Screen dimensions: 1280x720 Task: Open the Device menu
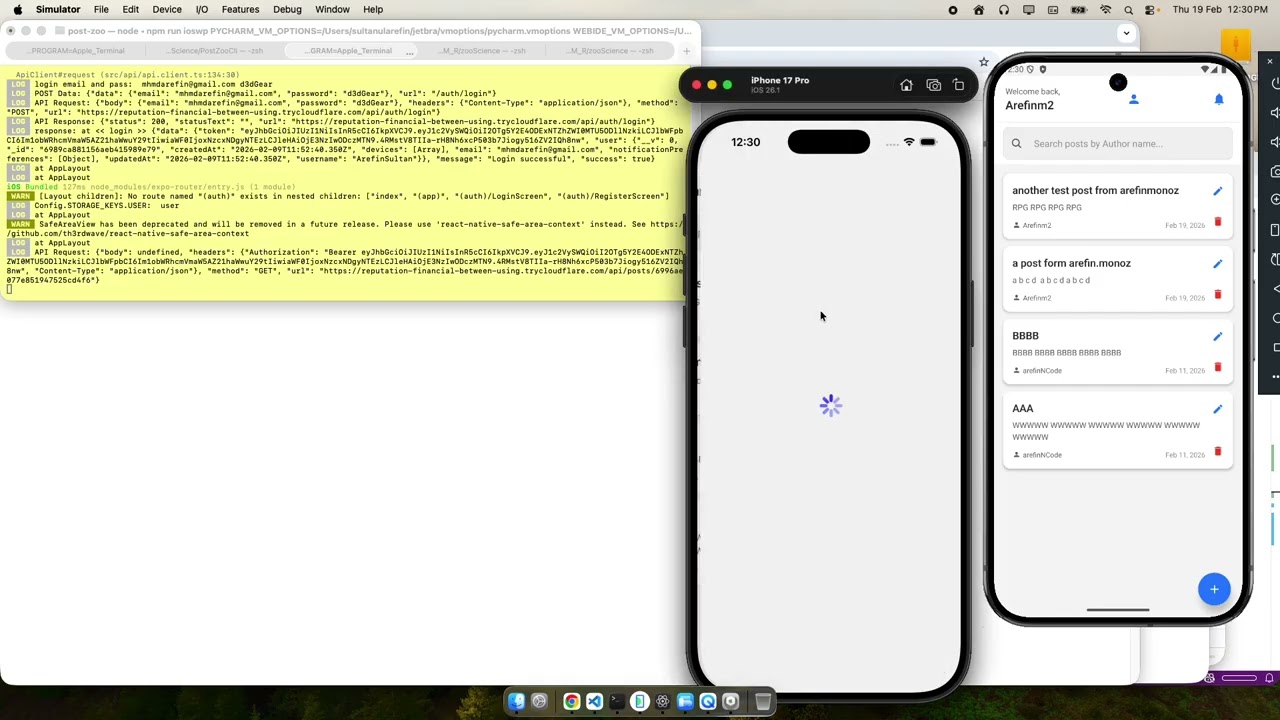(167, 9)
